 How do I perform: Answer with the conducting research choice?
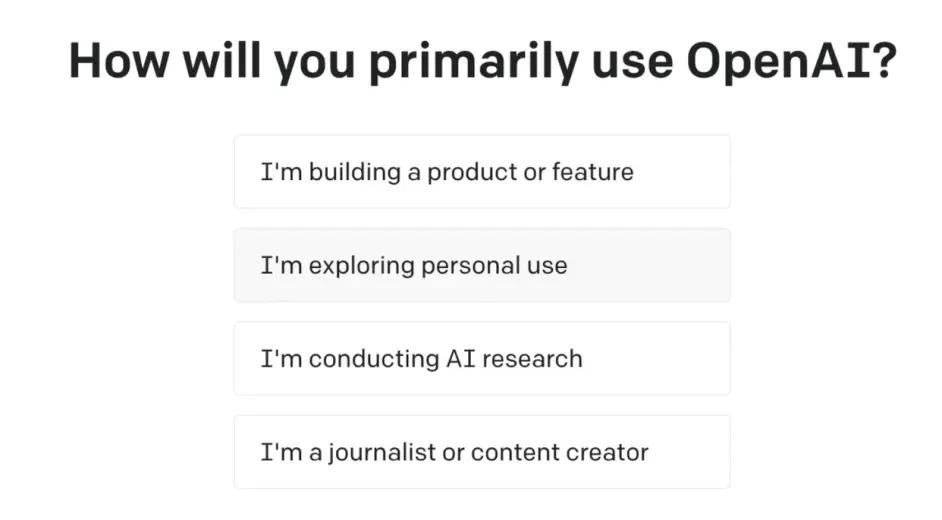(481, 359)
